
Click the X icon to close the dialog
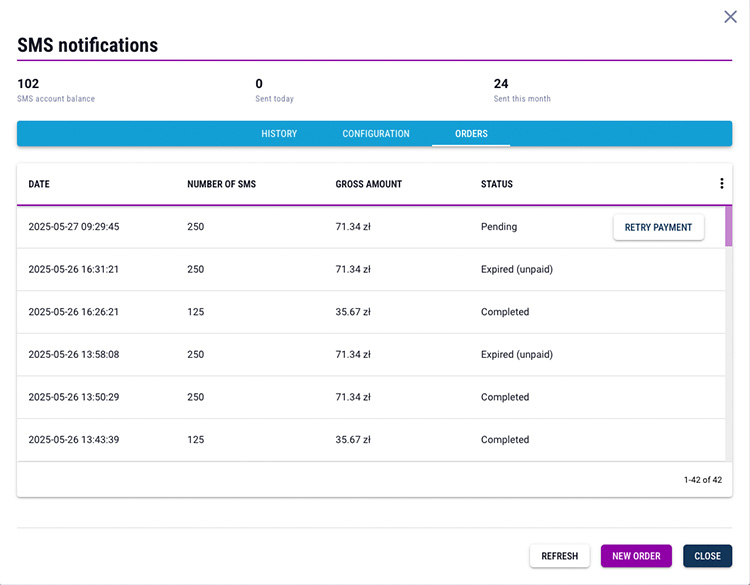click(x=730, y=17)
